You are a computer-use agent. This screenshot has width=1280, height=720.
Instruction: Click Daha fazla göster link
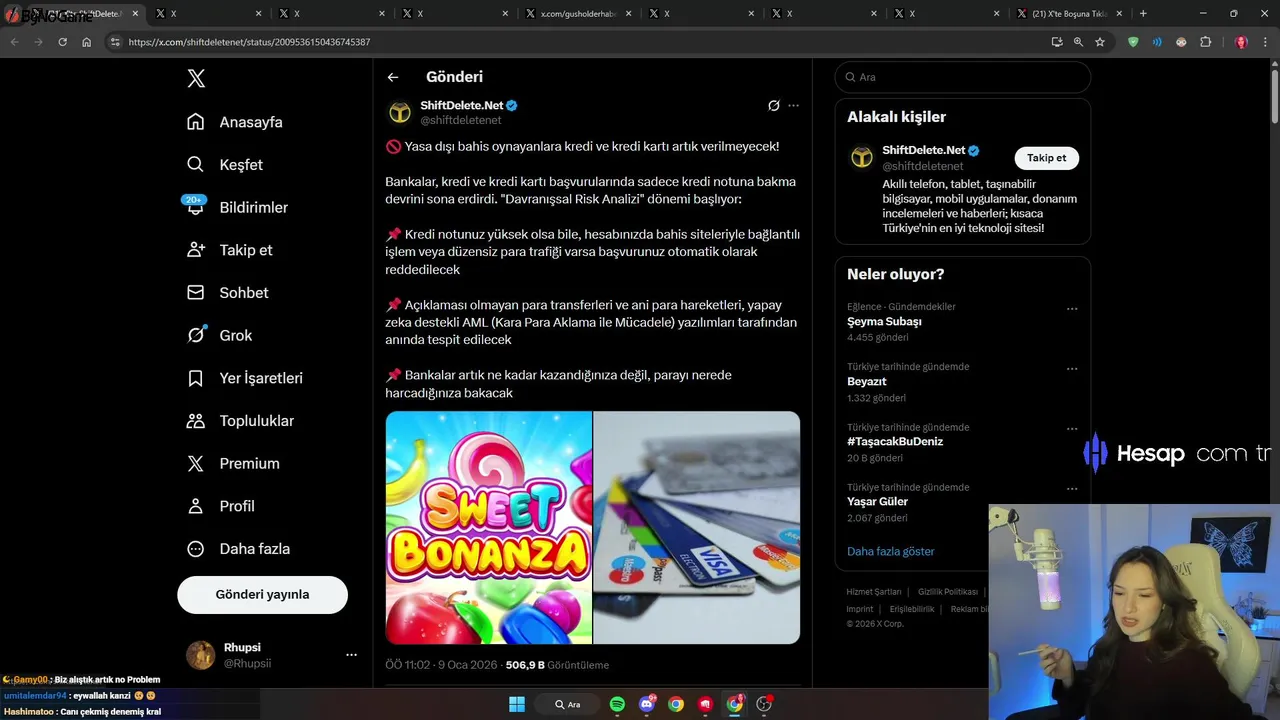click(x=891, y=551)
